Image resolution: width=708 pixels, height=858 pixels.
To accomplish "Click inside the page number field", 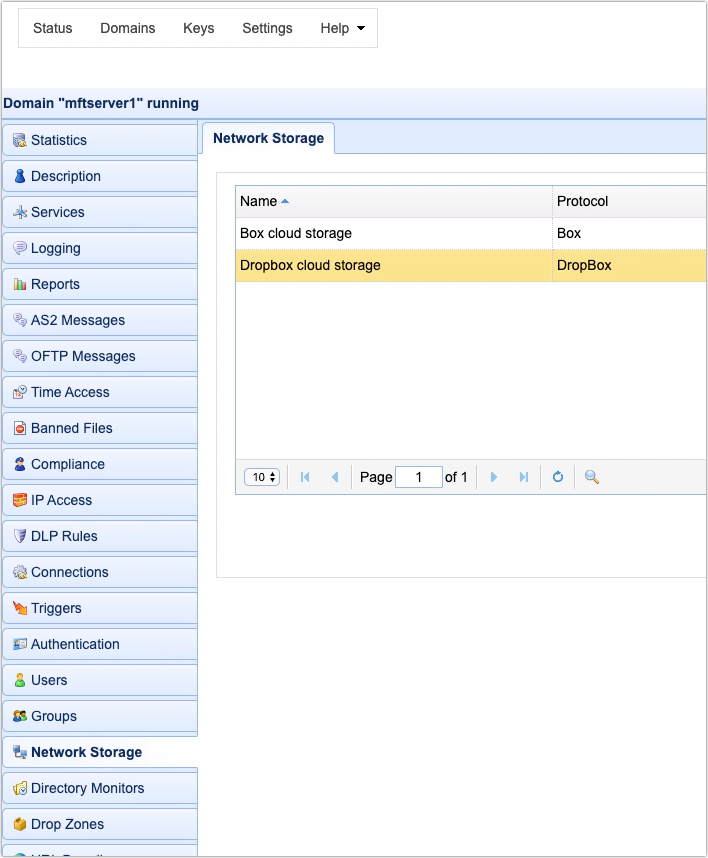I will point(418,477).
